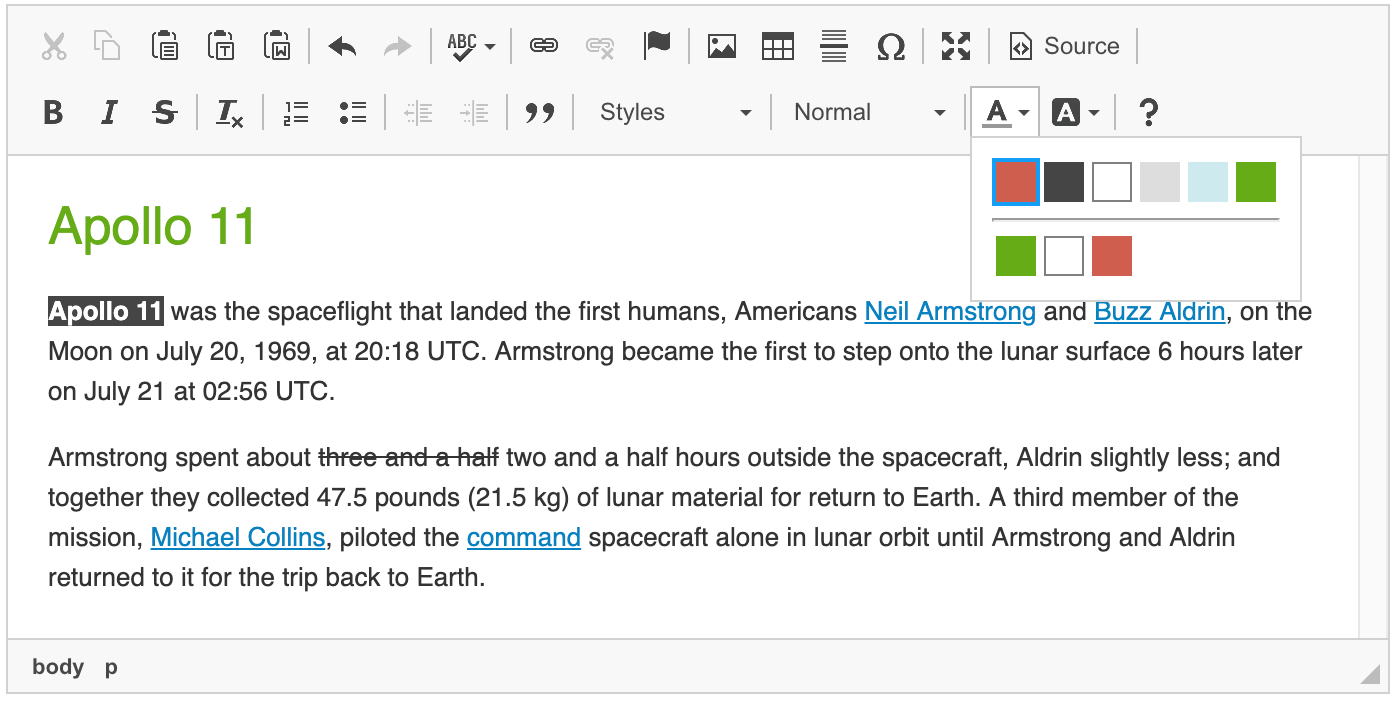Toggle the bulleted list

click(352, 112)
